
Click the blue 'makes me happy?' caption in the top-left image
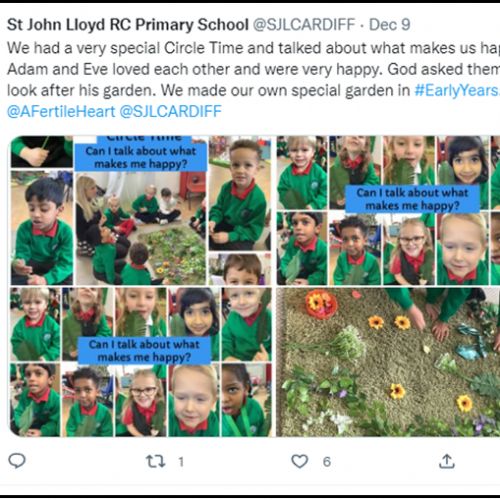[x=140, y=157]
